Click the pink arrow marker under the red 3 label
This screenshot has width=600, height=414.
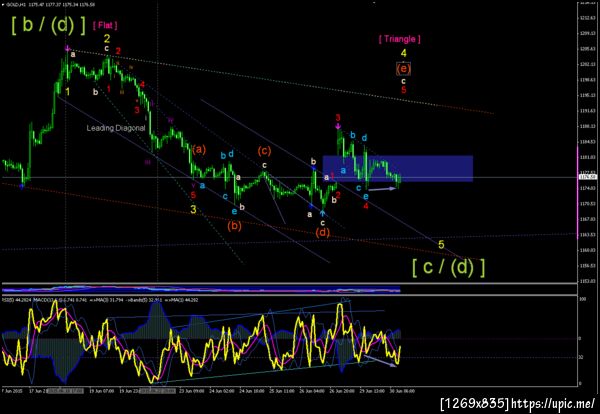(x=338, y=126)
